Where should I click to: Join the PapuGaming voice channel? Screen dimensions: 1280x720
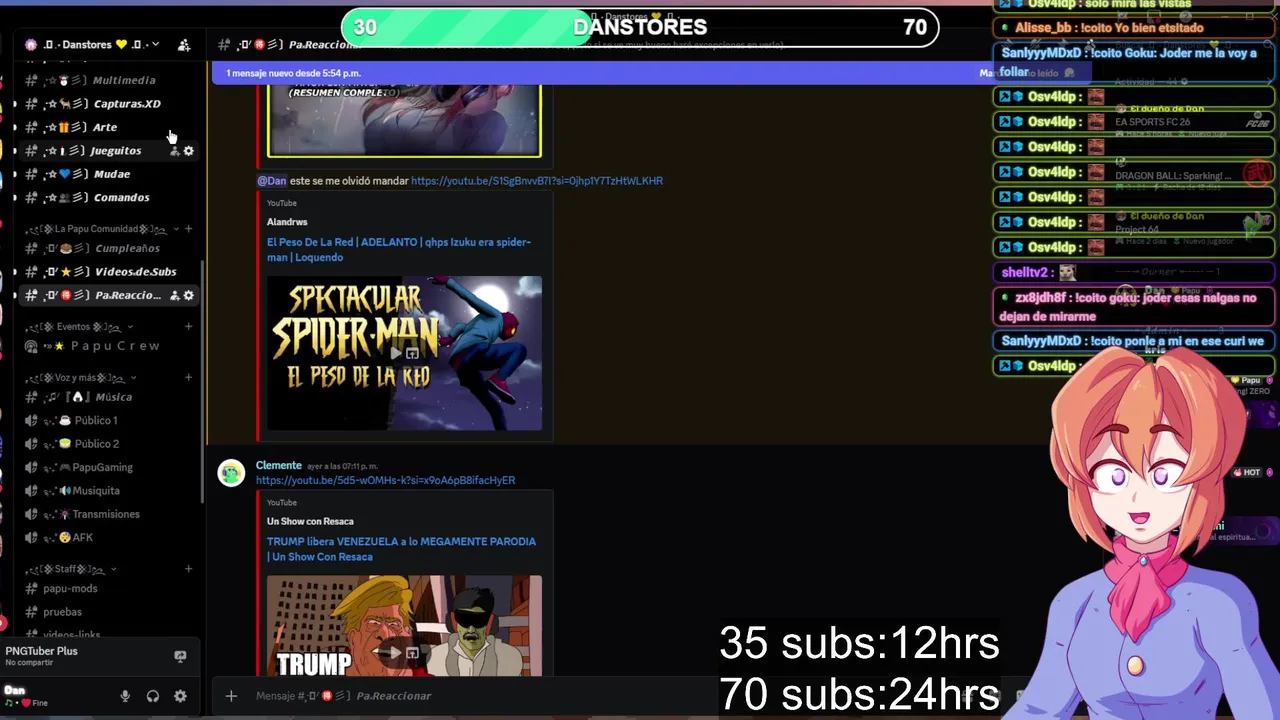(108, 467)
